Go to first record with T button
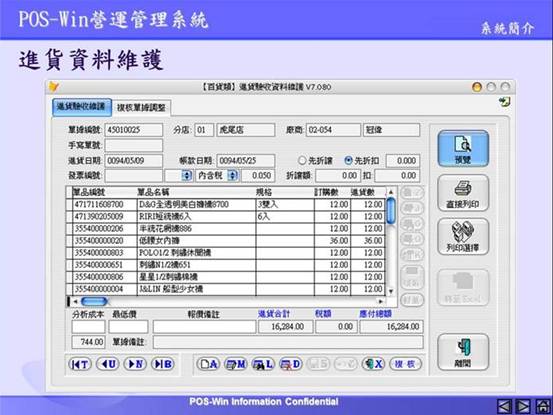Viewport: 553px width, 415px height. pos(80,364)
